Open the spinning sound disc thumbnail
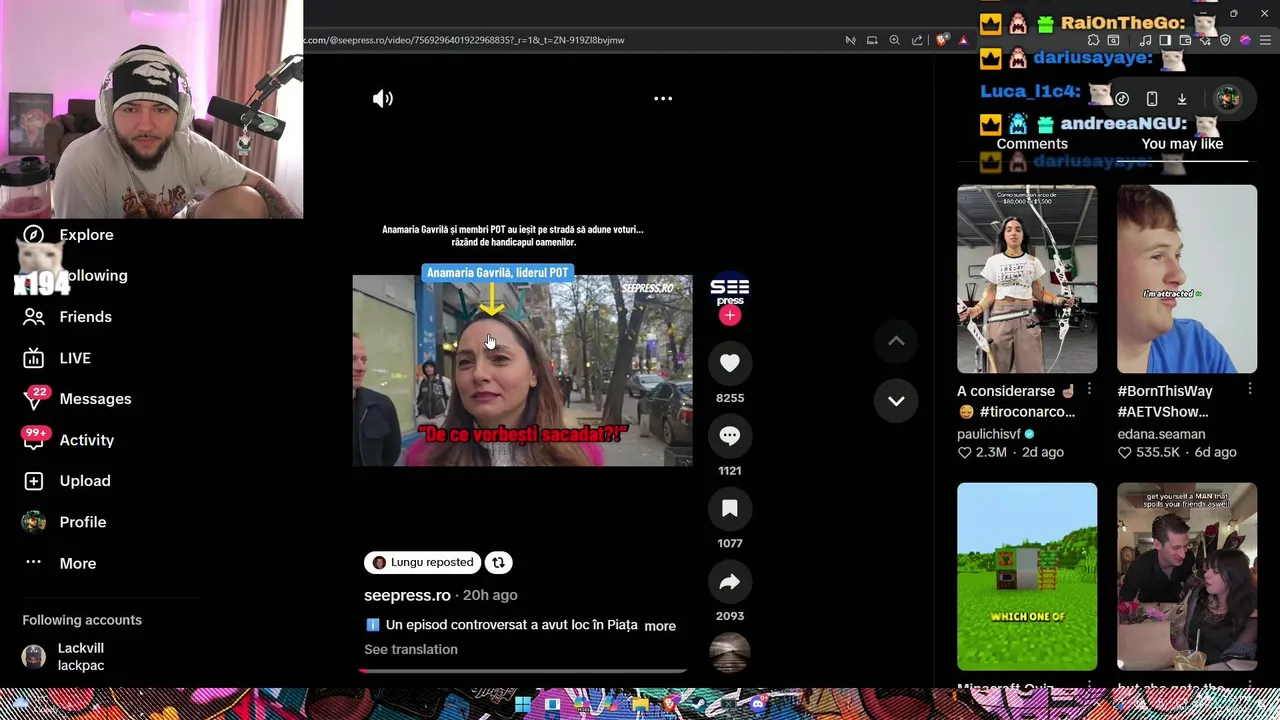 pos(729,652)
